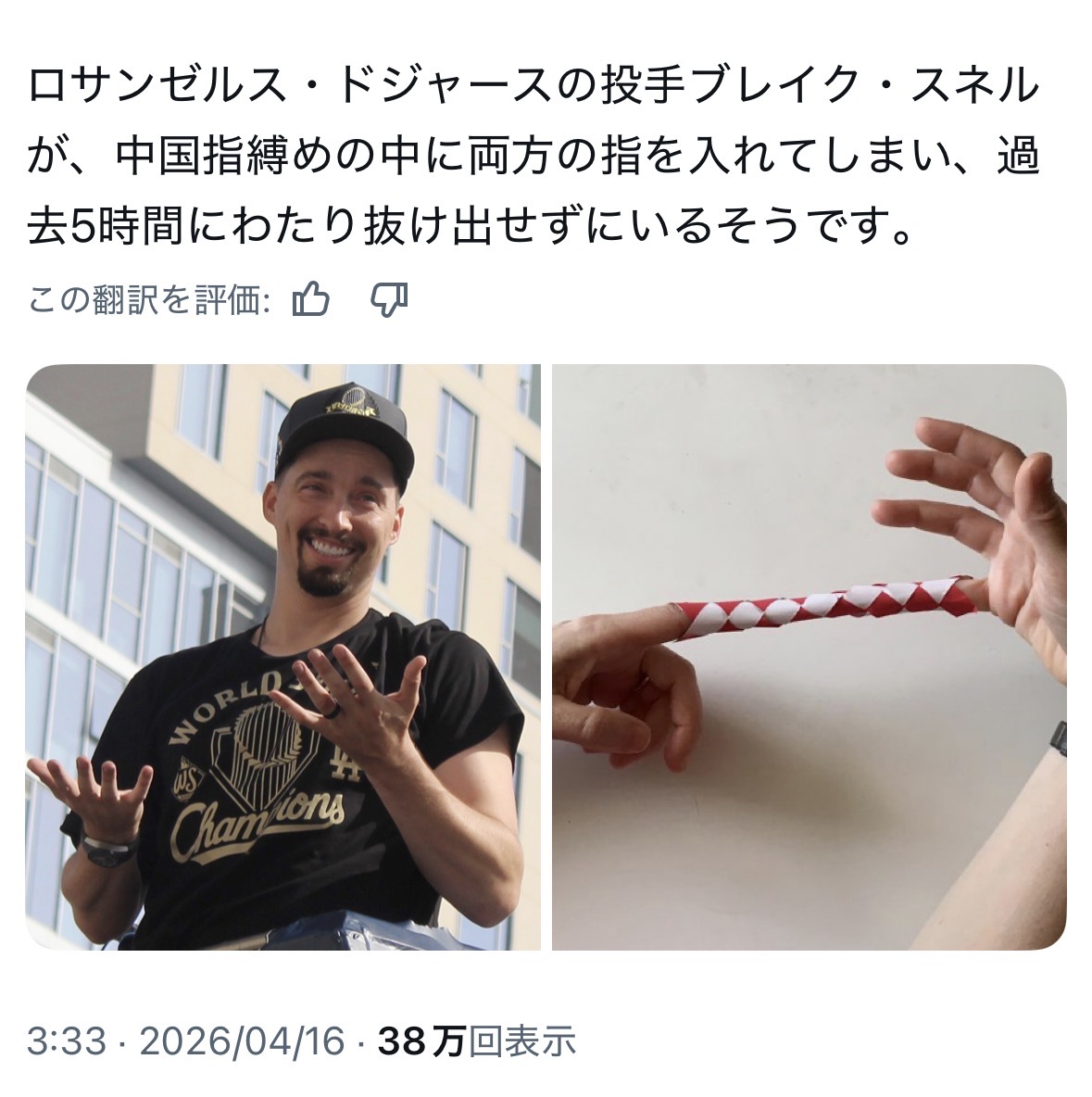Tap the black ring on man's finger

click(x=333, y=712)
